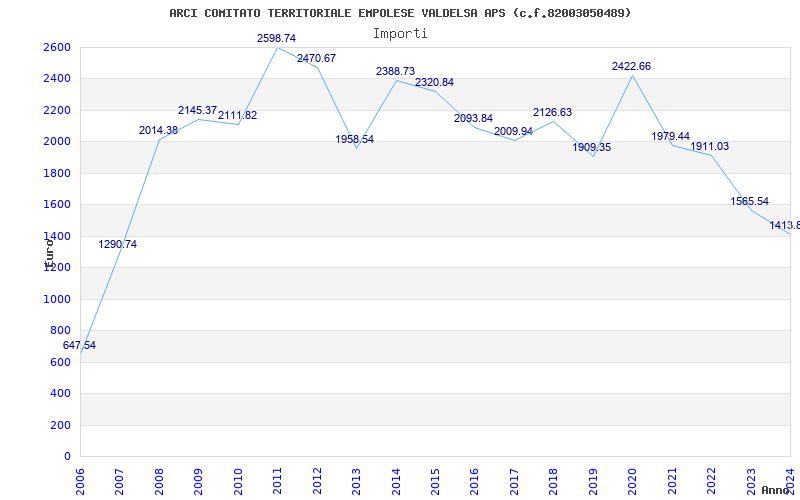Select the 1565.54 data label
This screenshot has width=800, height=500.
point(749,202)
